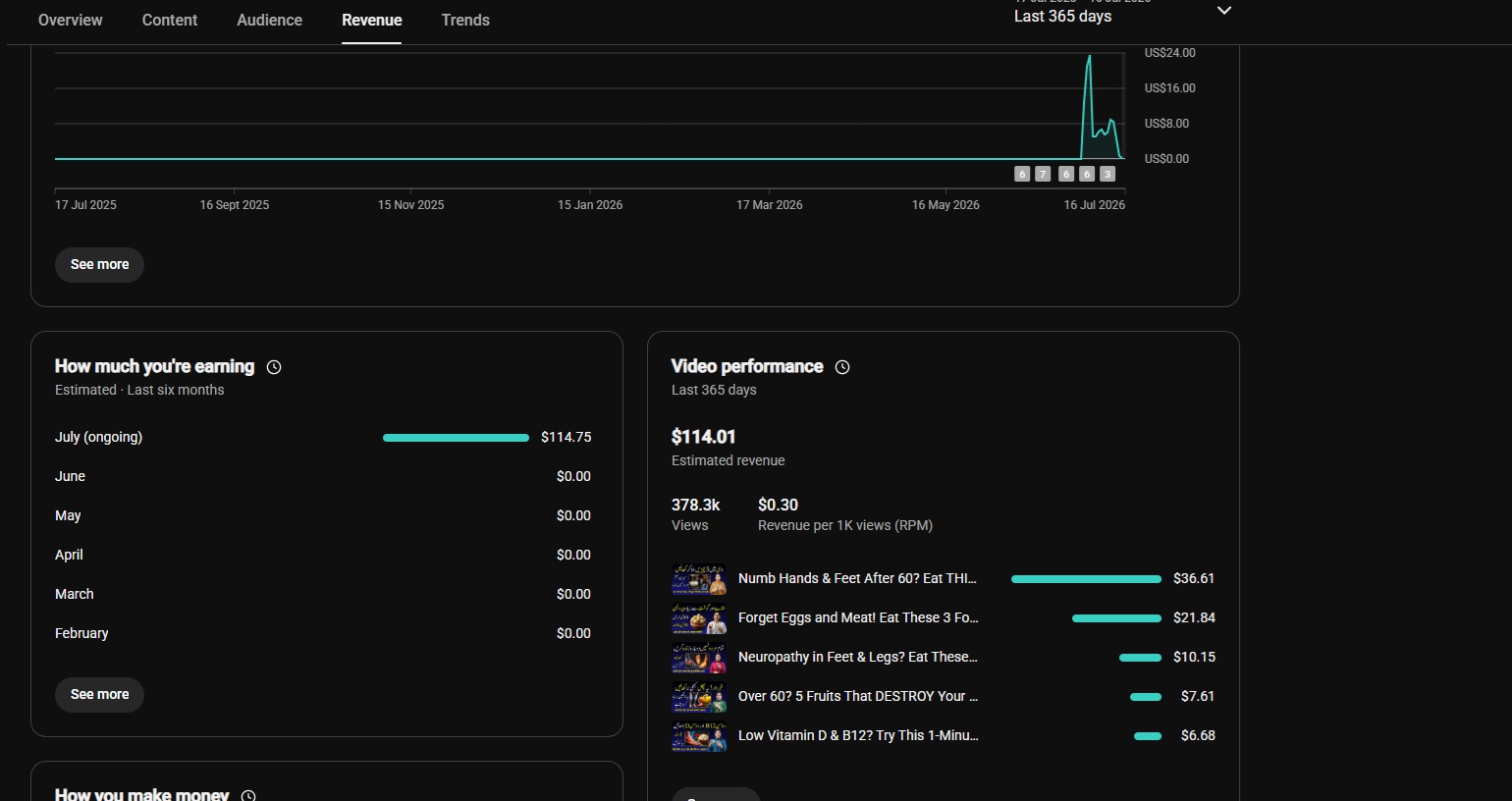Click the $10.15 revenue amount
Viewport: 1512px width, 801px height.
click(1194, 658)
